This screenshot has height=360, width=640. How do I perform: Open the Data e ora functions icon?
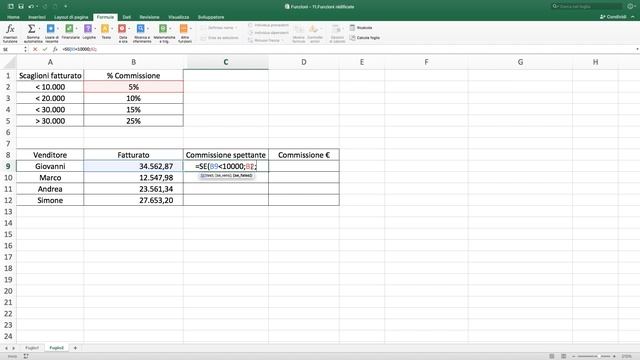pos(122,29)
